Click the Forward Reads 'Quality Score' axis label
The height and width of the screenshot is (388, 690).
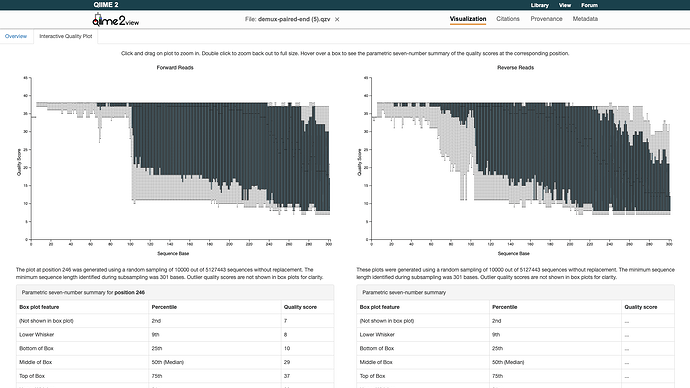pos(19,162)
